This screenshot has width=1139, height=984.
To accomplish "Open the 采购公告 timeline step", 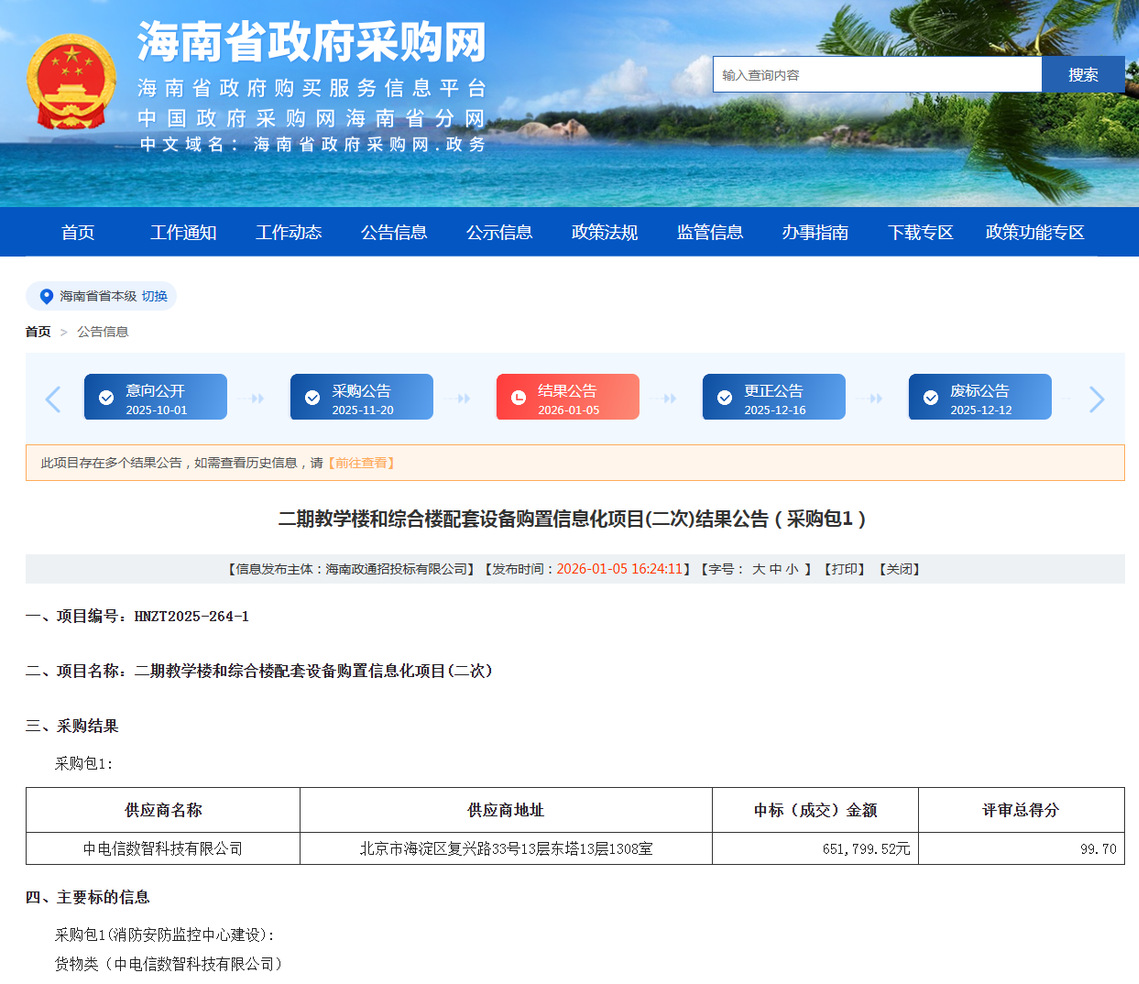I will coord(361,398).
